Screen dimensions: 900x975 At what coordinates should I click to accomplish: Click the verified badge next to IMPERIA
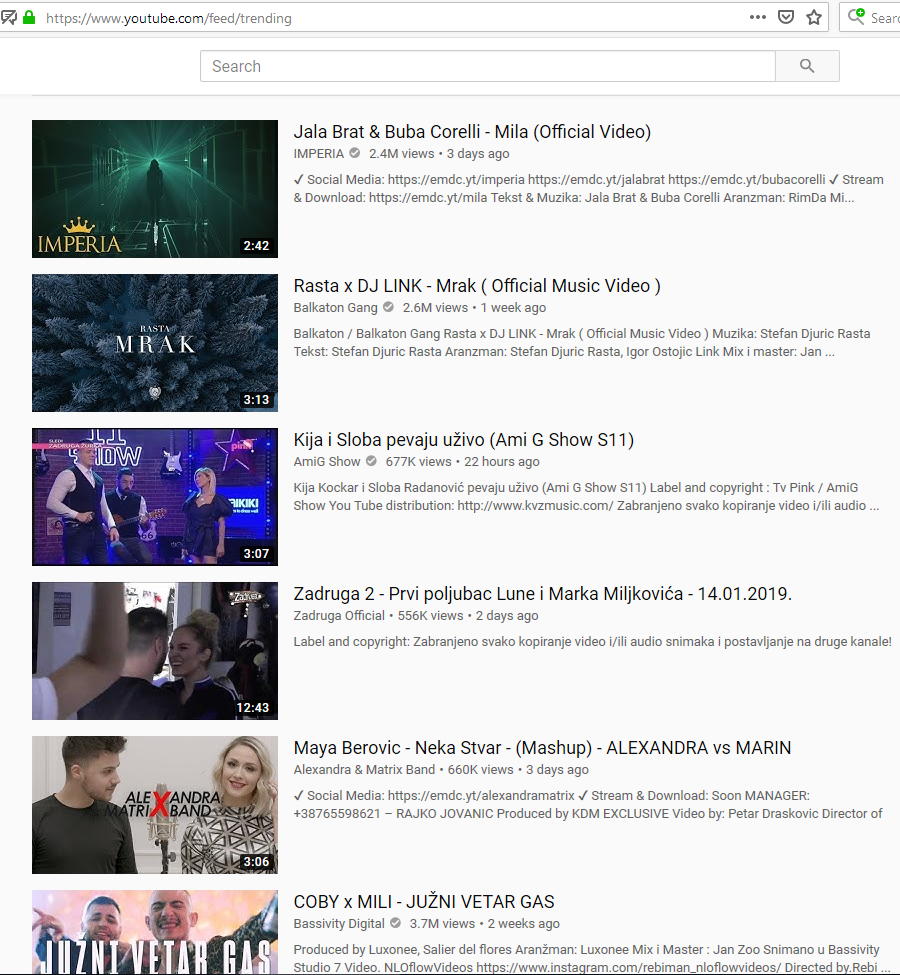(x=355, y=153)
